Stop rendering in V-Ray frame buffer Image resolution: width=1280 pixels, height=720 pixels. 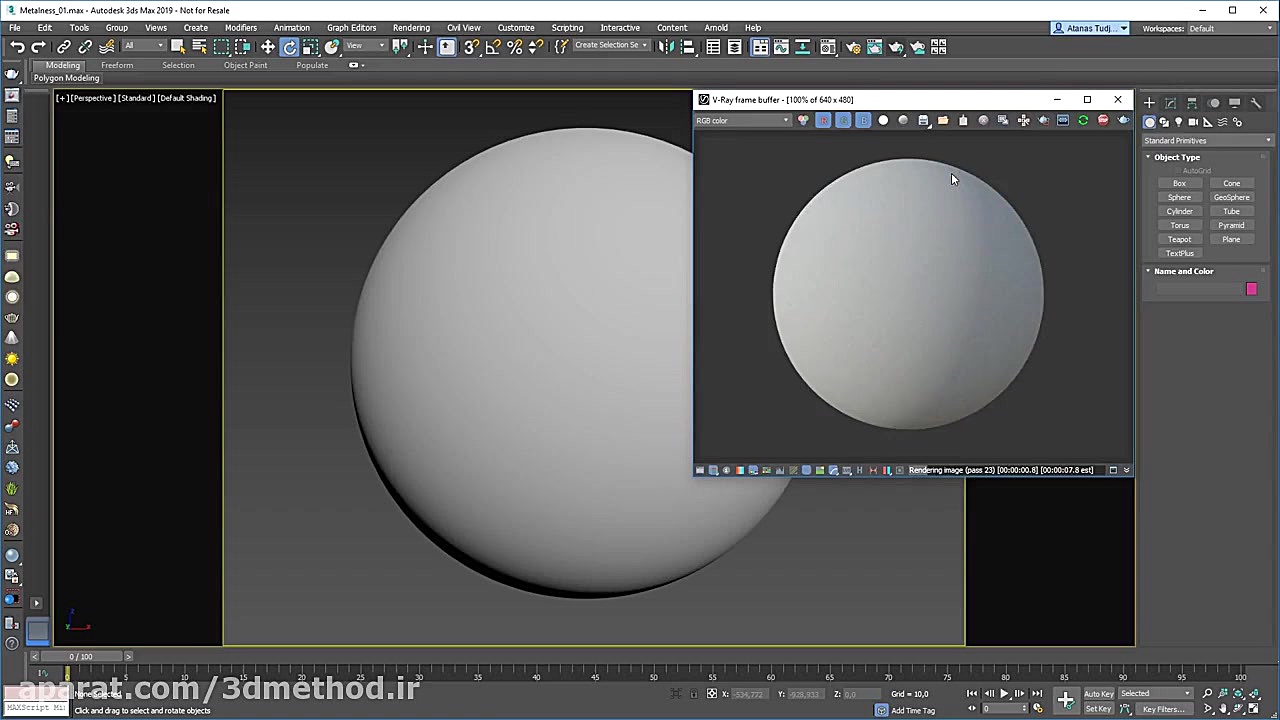click(x=1103, y=121)
